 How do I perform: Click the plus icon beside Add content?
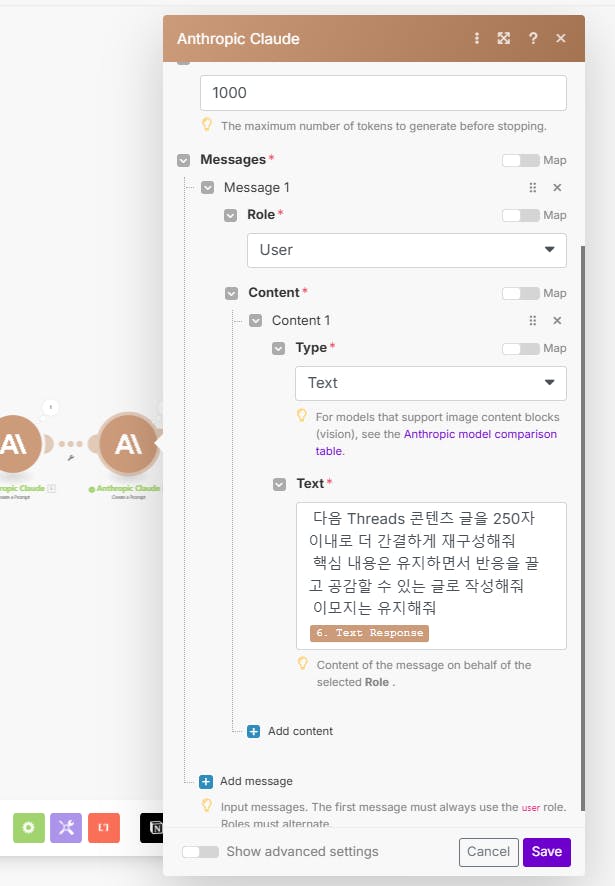254,732
